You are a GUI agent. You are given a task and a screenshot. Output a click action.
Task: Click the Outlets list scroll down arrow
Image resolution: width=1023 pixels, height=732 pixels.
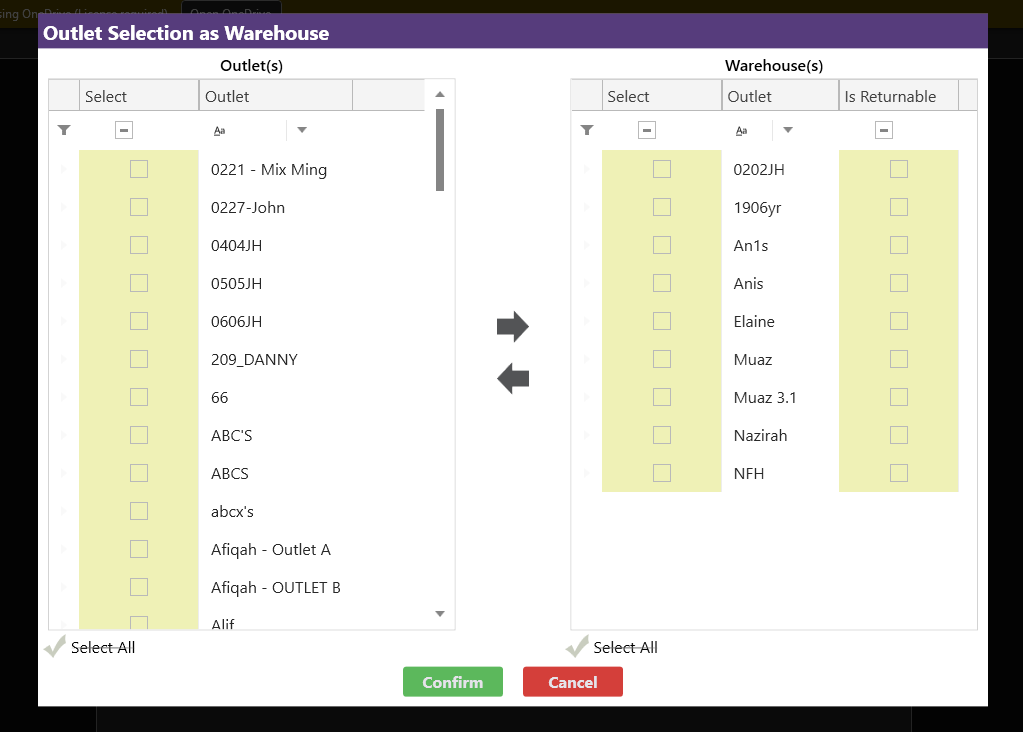coord(439,613)
